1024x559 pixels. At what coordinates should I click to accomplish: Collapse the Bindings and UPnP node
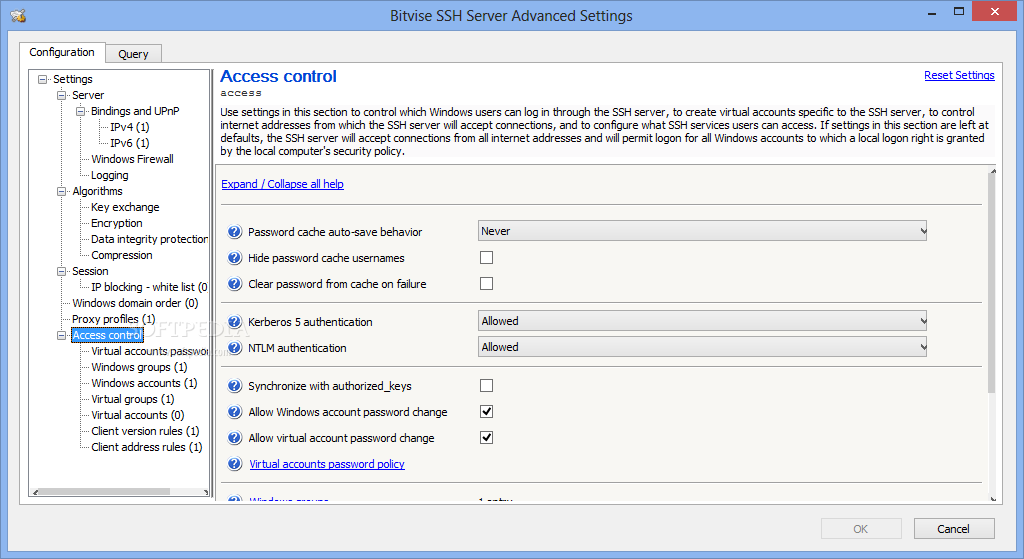(x=80, y=112)
